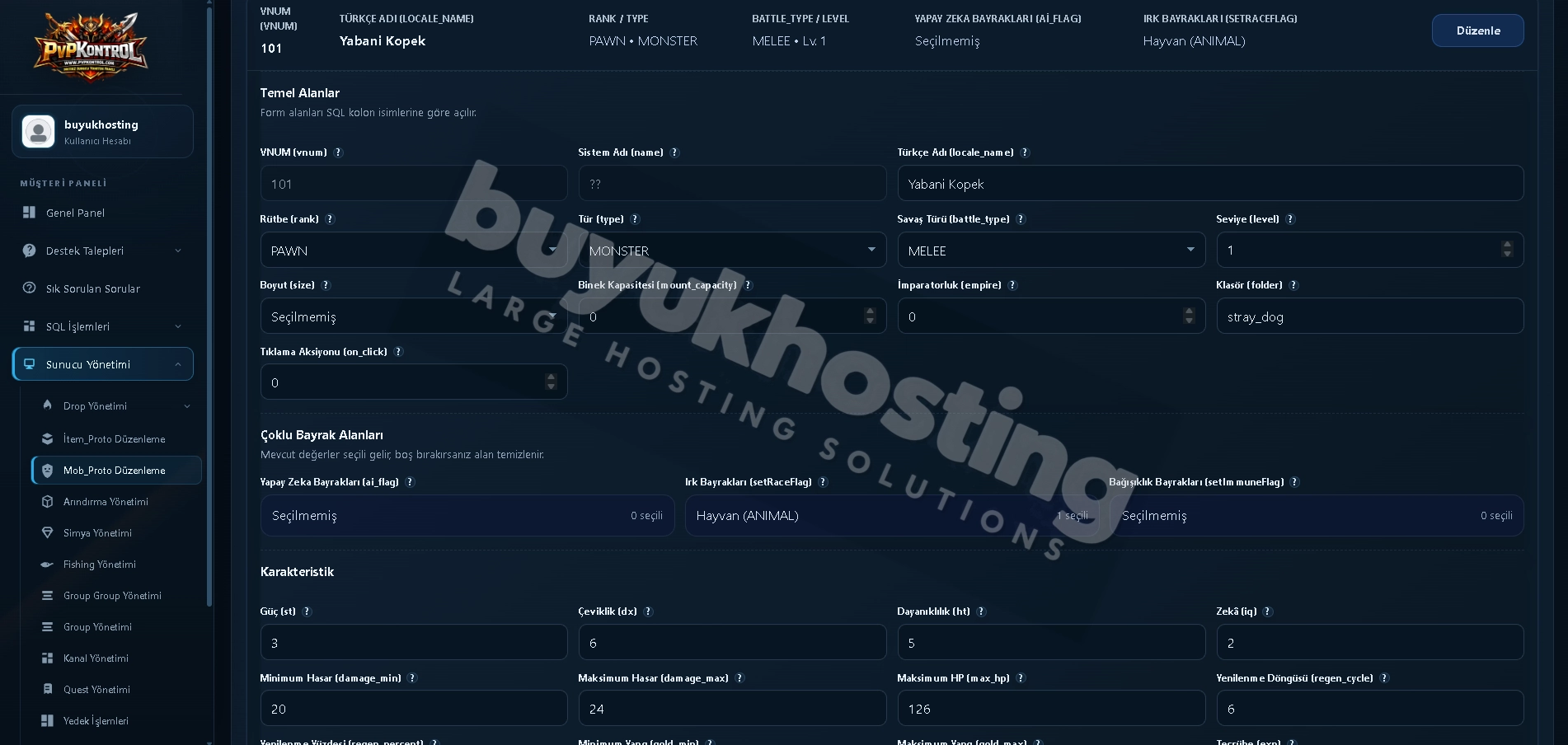Click the Group Group Yönetimi list icon
Viewport: 1568px width, 745px height.
(47, 596)
